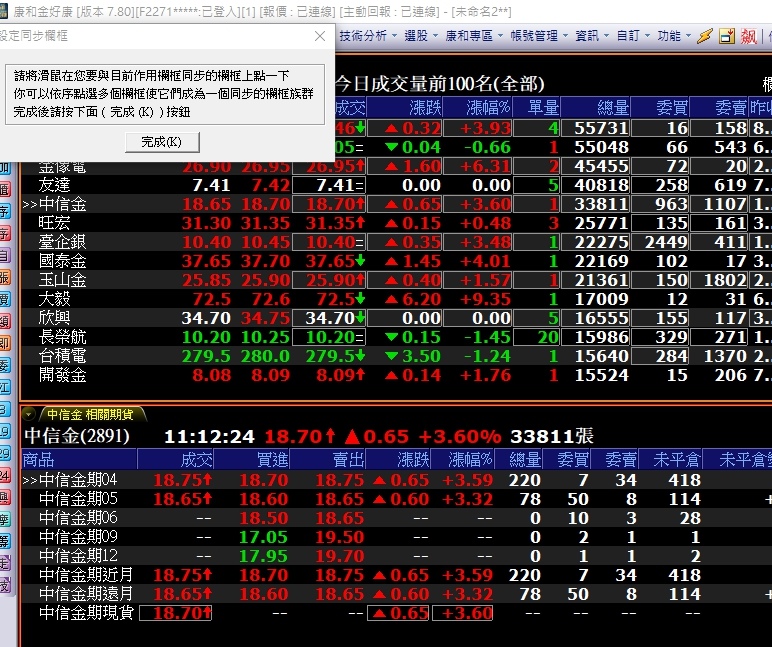Click the 商品 column header in futures table
The image size is (772, 647).
79,459
